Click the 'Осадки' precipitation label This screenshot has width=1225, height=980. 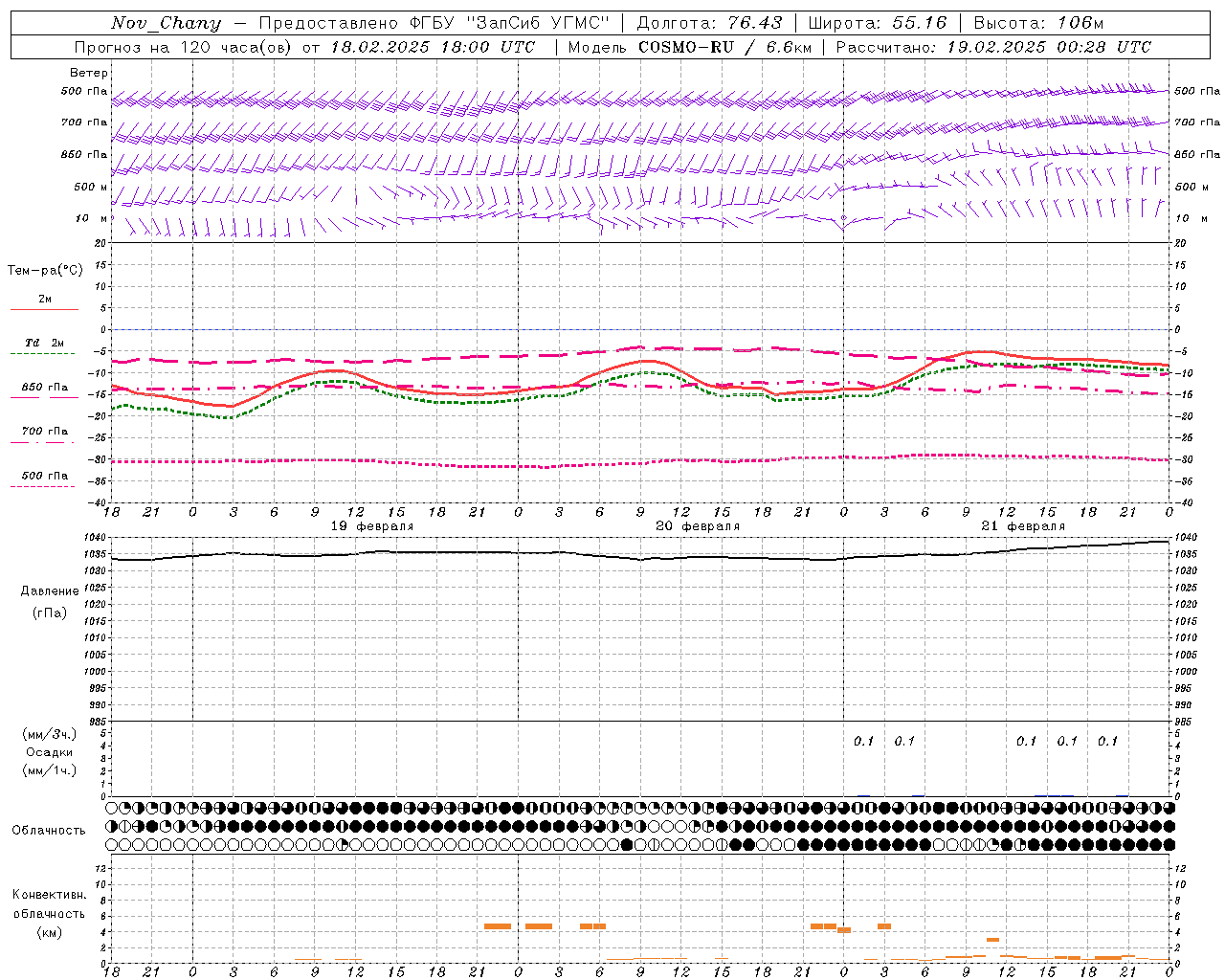[x=50, y=752]
